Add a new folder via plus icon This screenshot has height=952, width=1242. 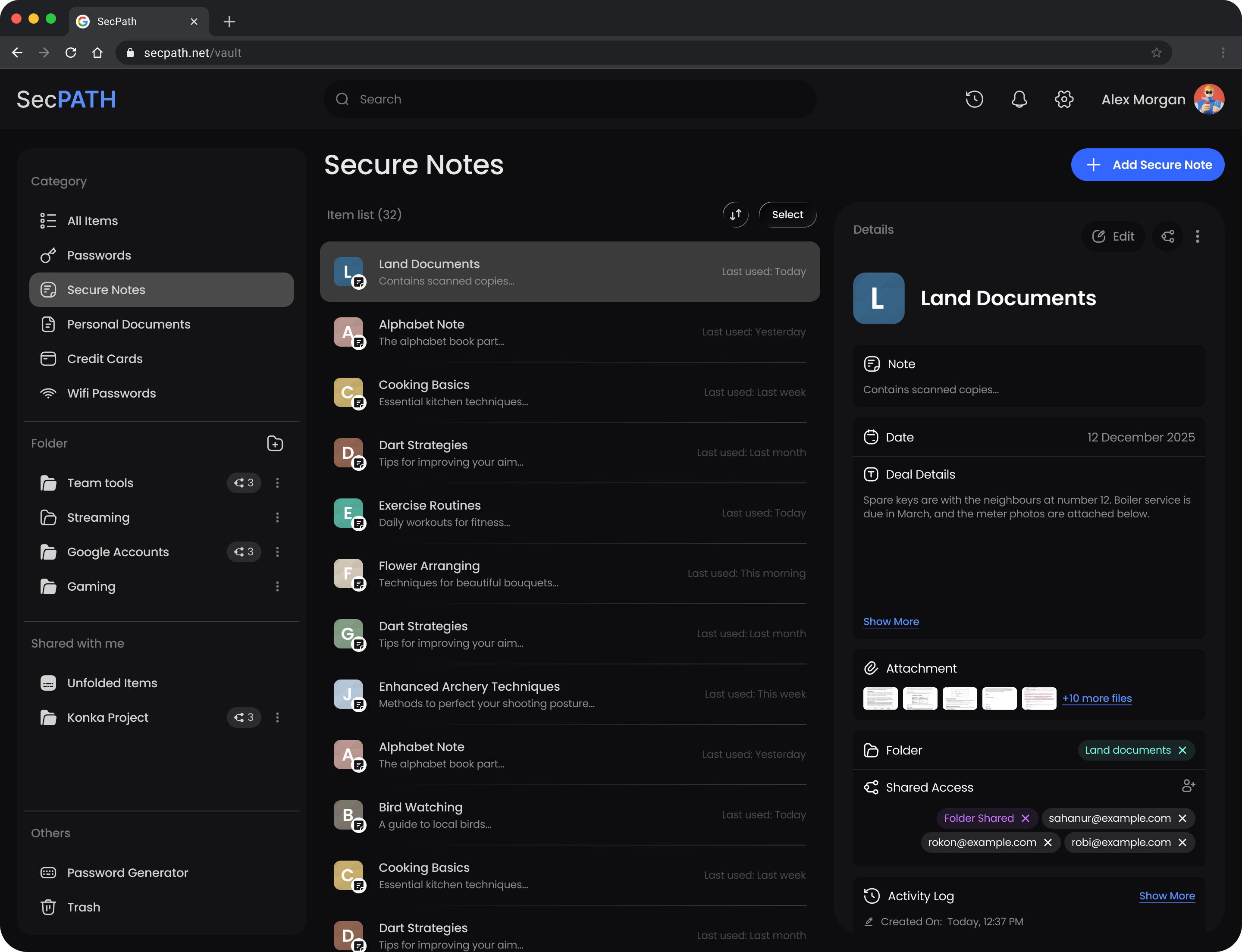click(275, 443)
